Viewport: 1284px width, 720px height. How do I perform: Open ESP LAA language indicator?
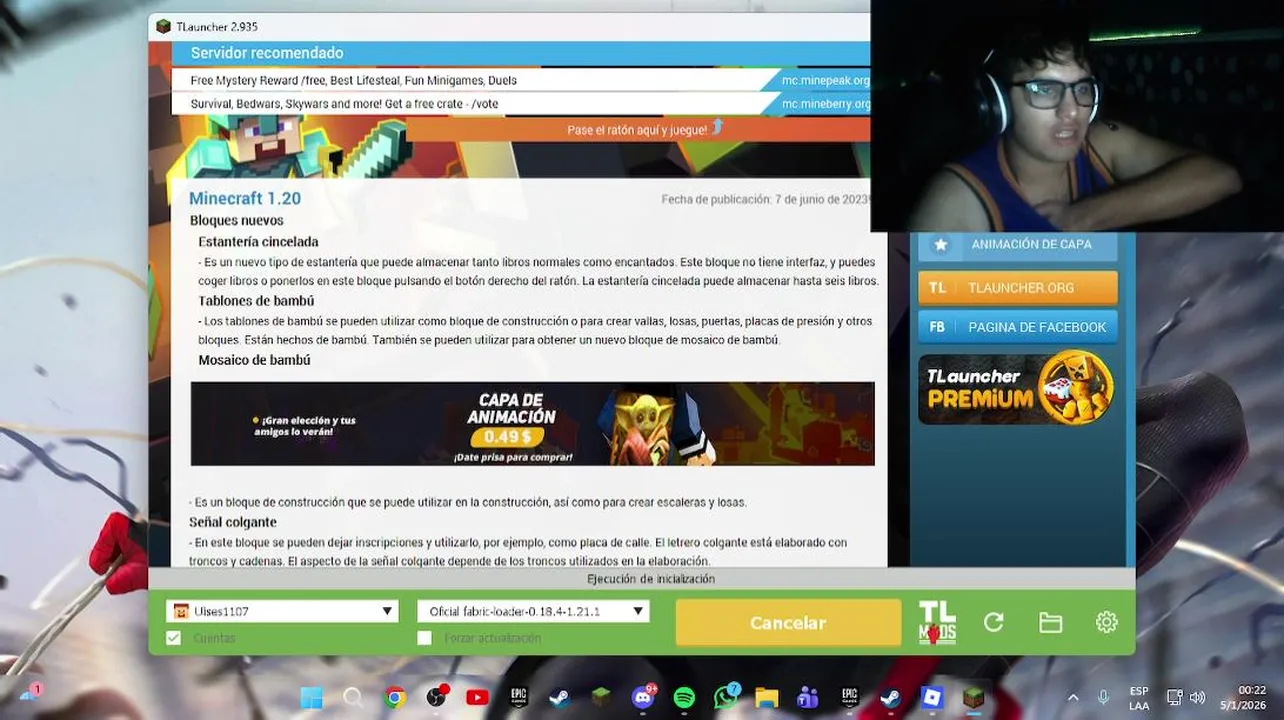1139,697
